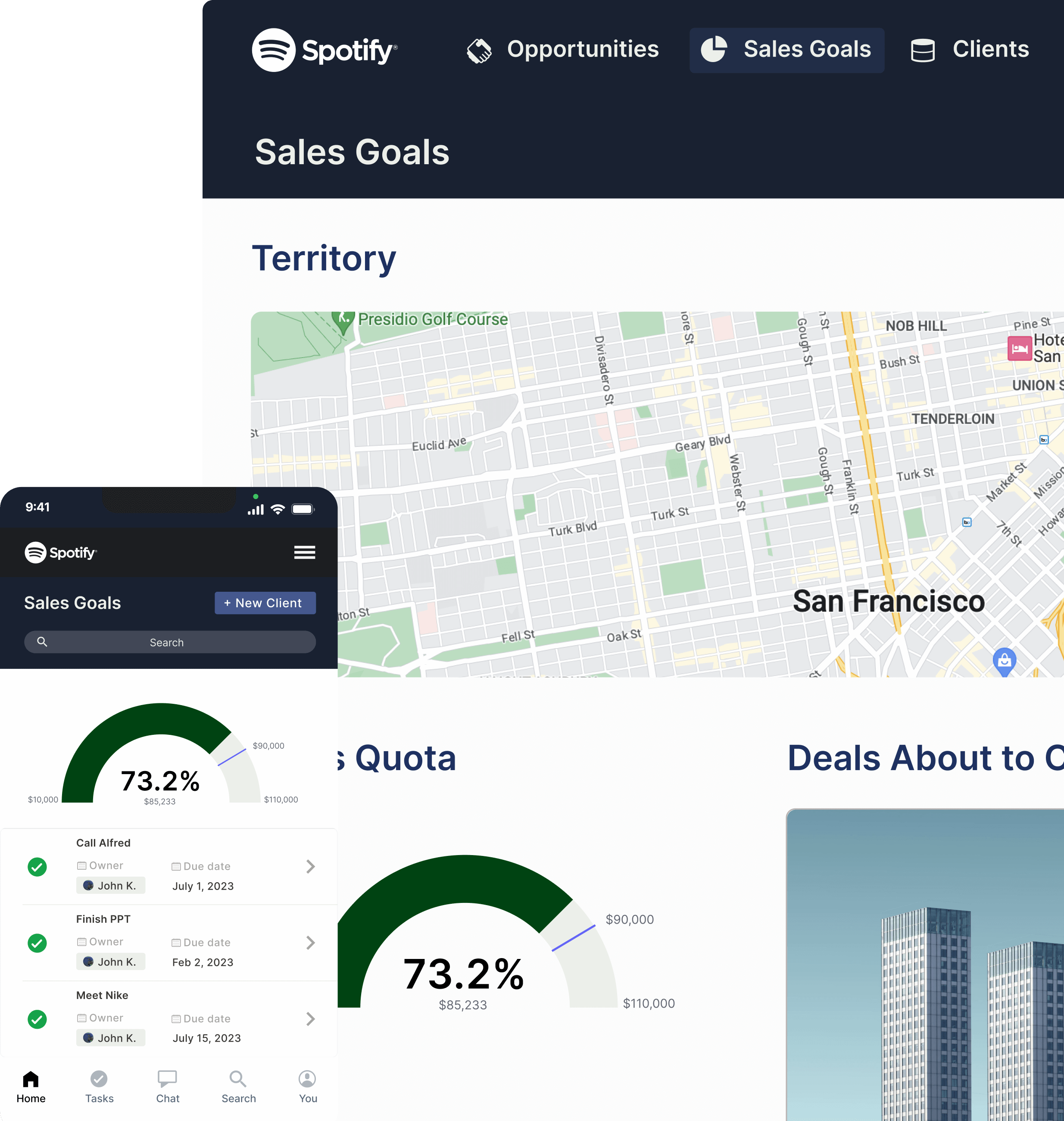This screenshot has width=1064, height=1121.
Task: Click the pie chart icon beside Sales Goals
Action: click(x=714, y=50)
